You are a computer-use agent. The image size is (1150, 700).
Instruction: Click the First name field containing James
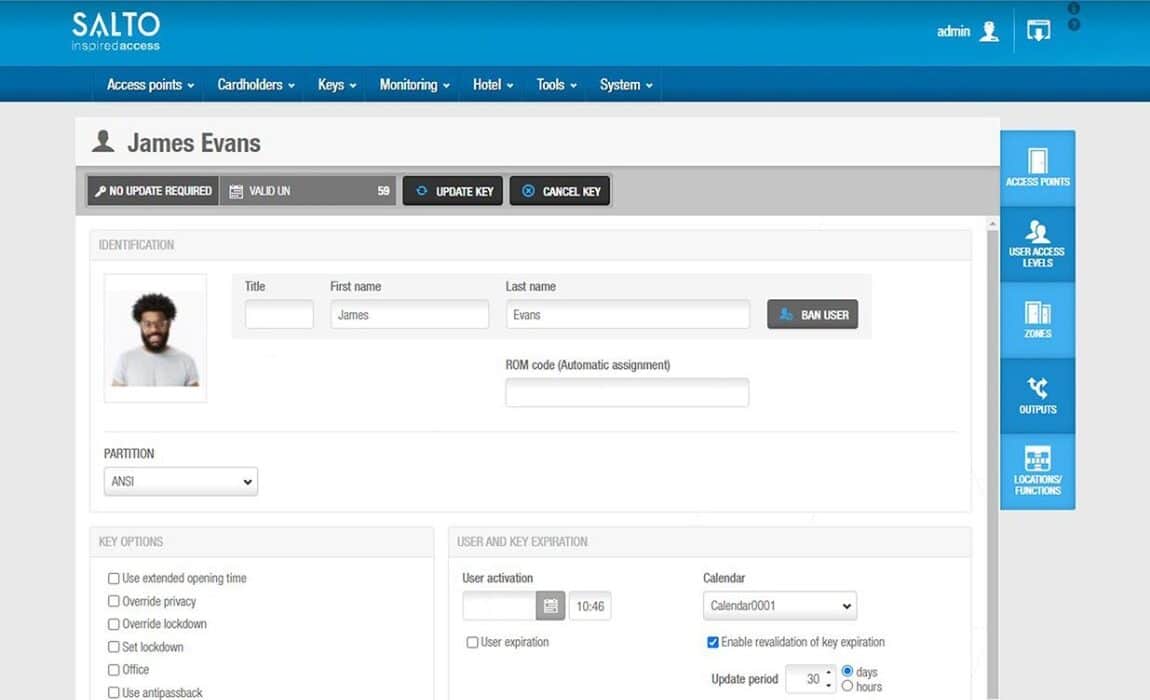coord(409,314)
